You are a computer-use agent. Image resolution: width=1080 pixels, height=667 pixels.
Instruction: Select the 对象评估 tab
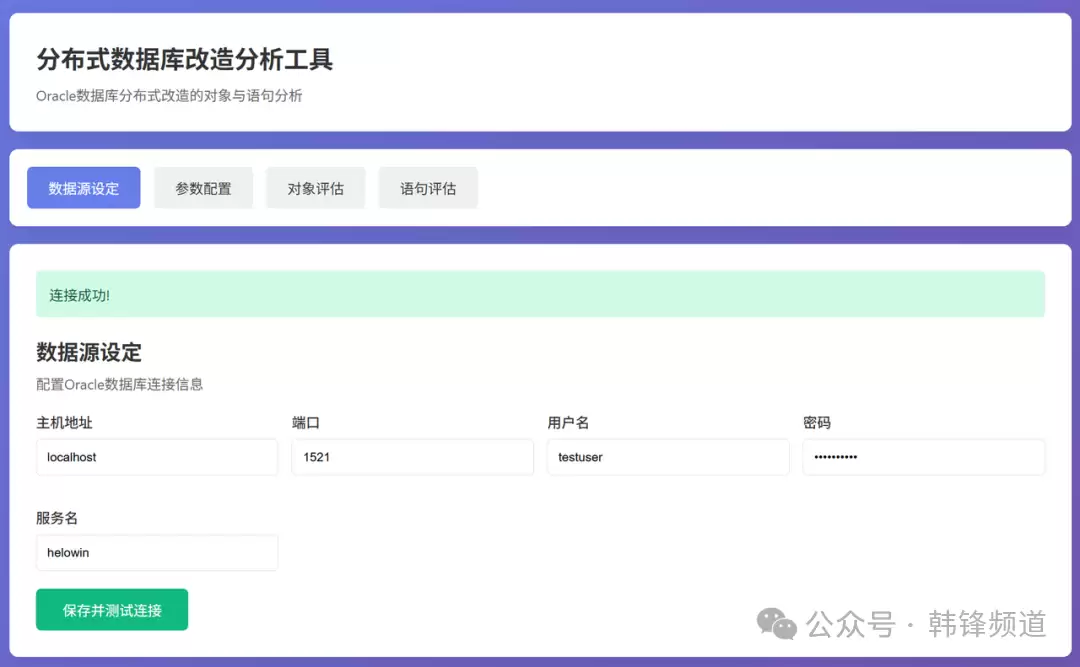[x=315, y=188]
